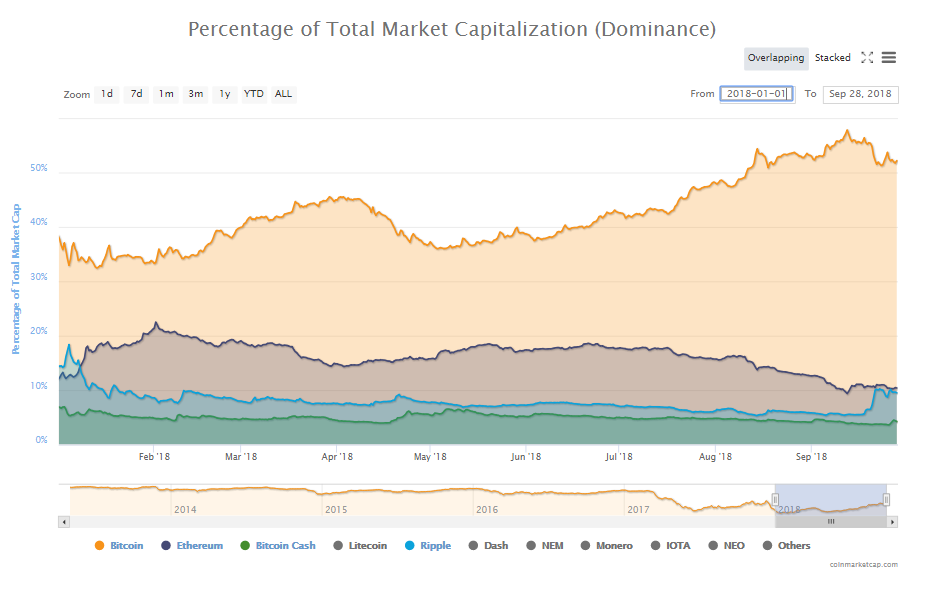Click the To date input field
The image size is (950, 589).
pos(860,94)
